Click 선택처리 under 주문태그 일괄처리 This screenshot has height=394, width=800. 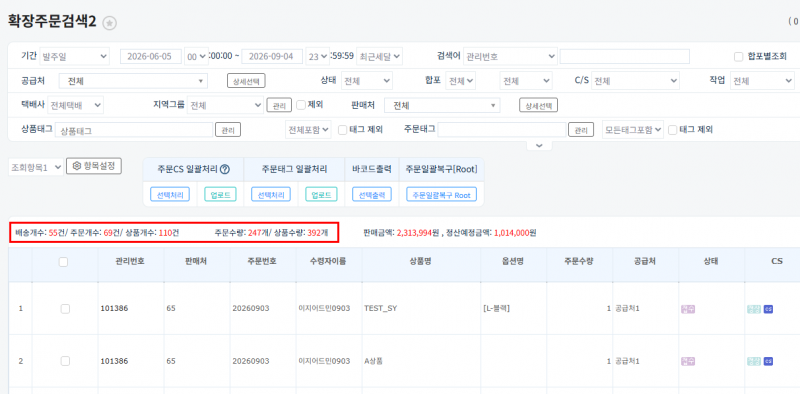[x=271, y=194]
